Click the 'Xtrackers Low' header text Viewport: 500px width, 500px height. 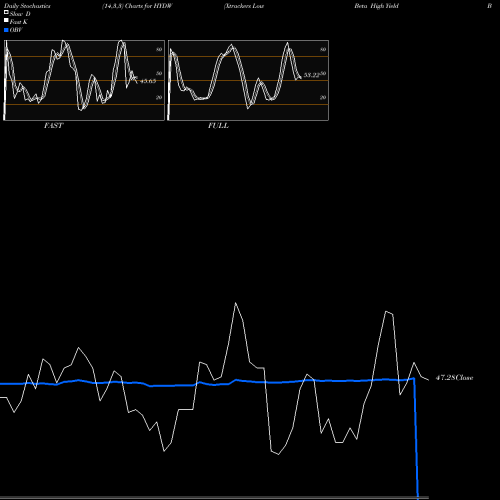click(x=244, y=6)
